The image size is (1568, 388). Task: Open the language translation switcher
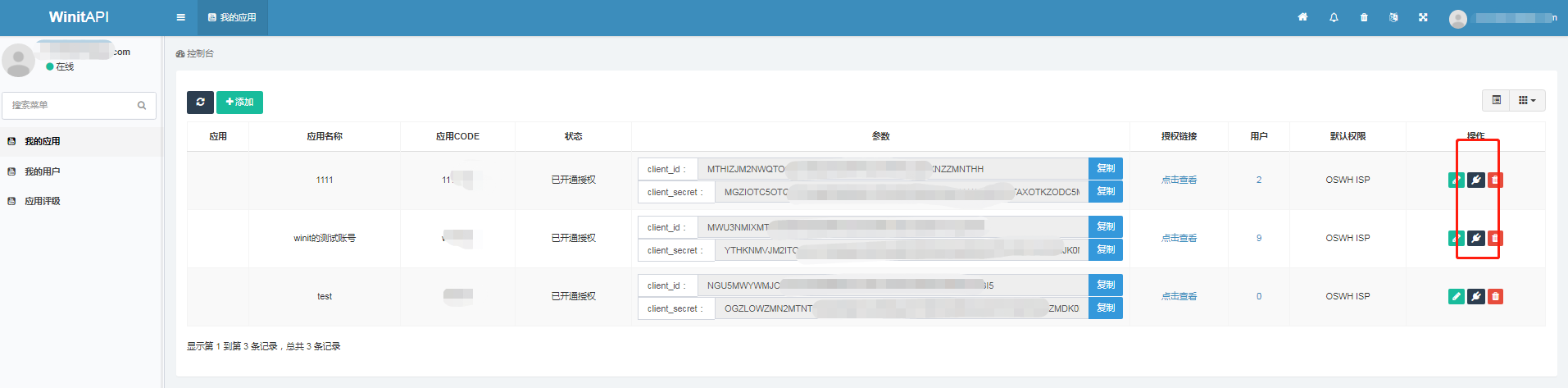[x=1393, y=17]
